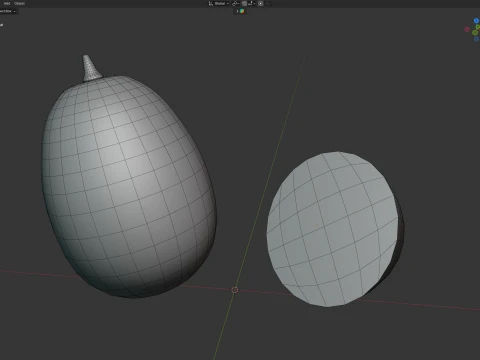Open the Object menu in viewport header
The width and height of the screenshot is (480, 360).
19,3
